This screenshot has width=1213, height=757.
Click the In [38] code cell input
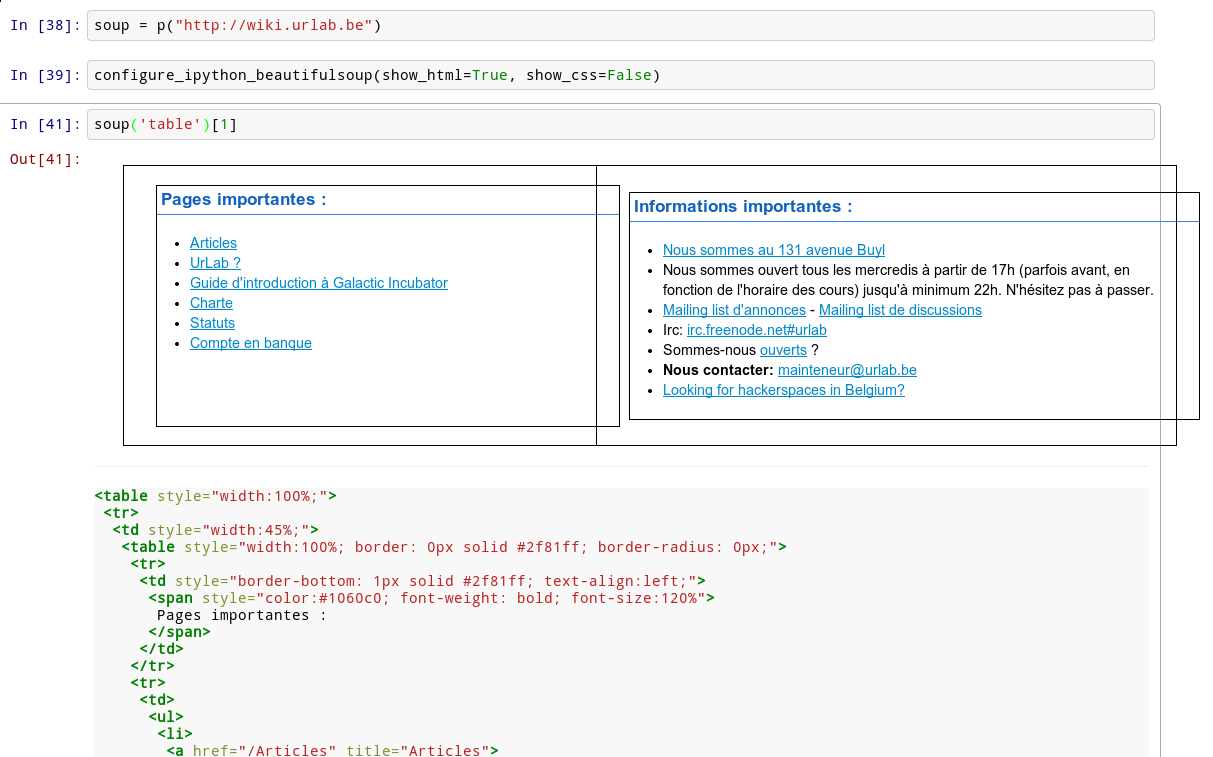click(x=621, y=25)
